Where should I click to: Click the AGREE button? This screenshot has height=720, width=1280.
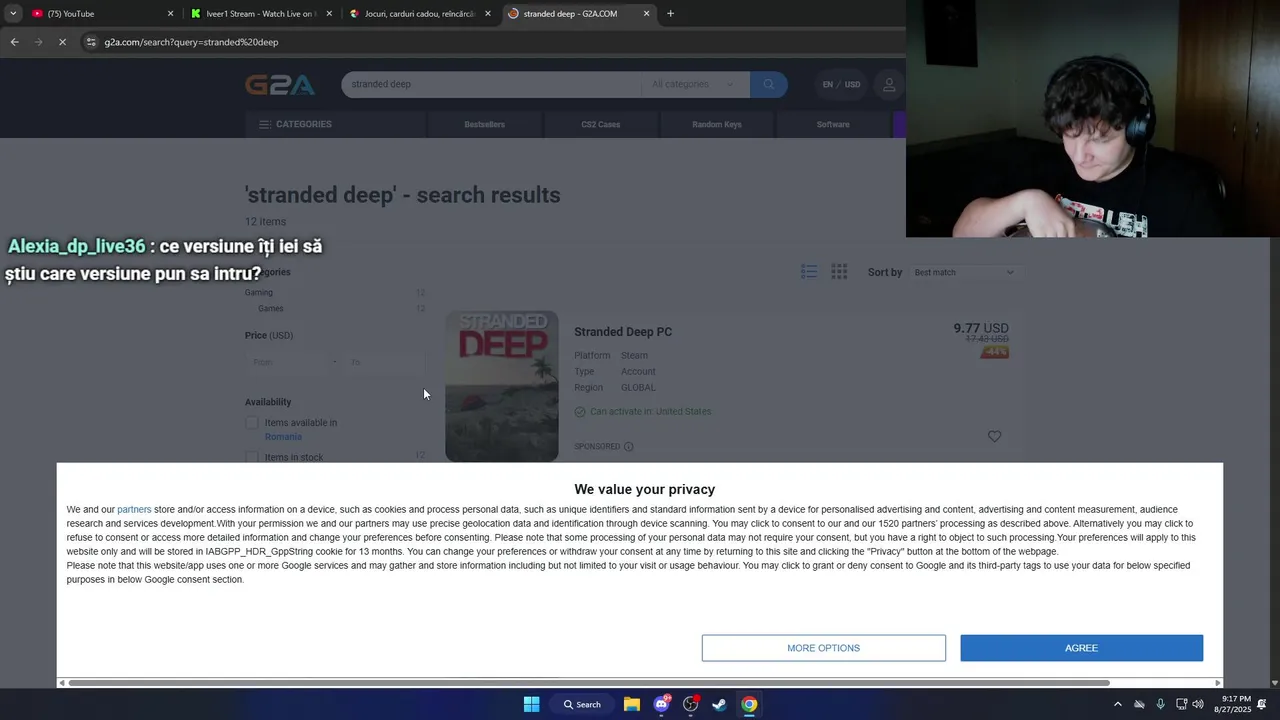[1081, 648]
